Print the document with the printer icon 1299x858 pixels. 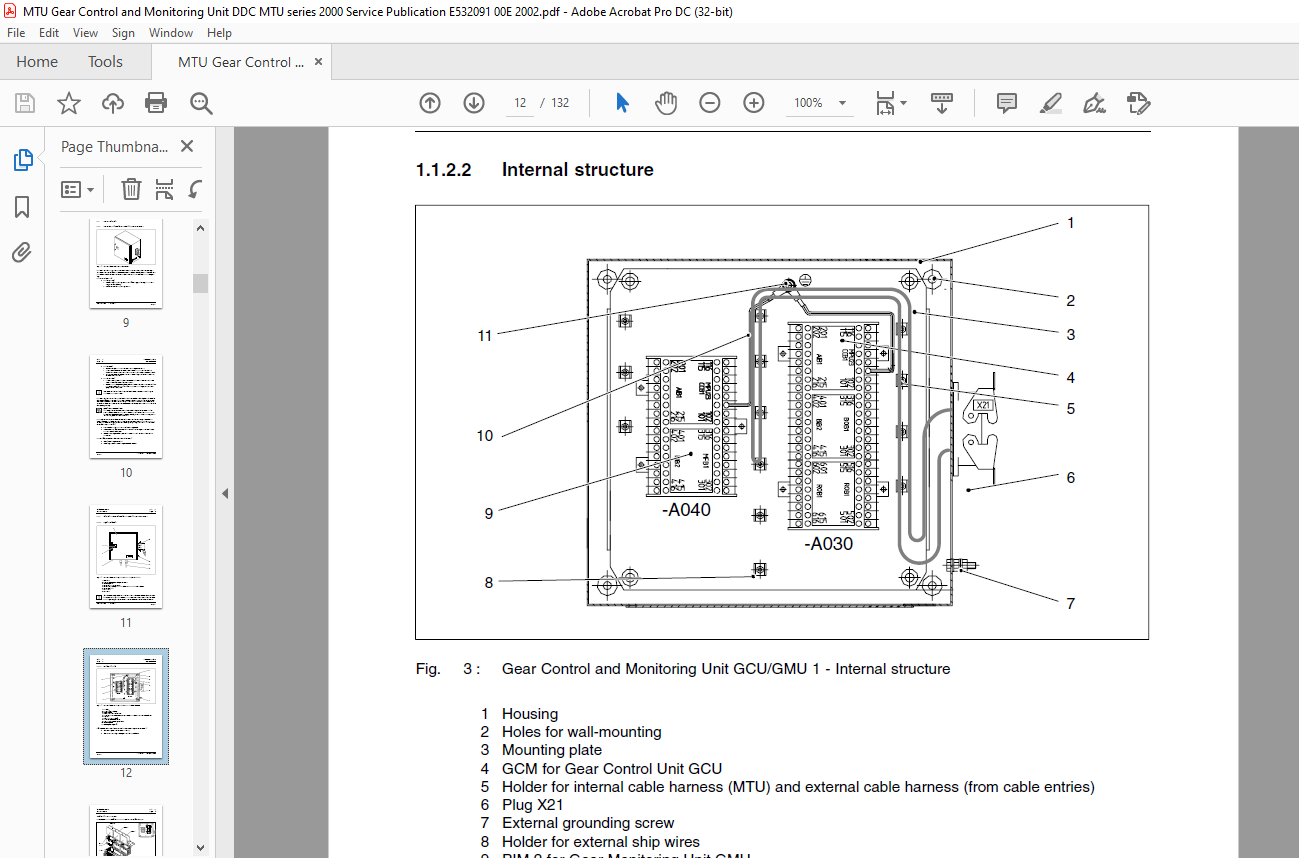coord(156,103)
